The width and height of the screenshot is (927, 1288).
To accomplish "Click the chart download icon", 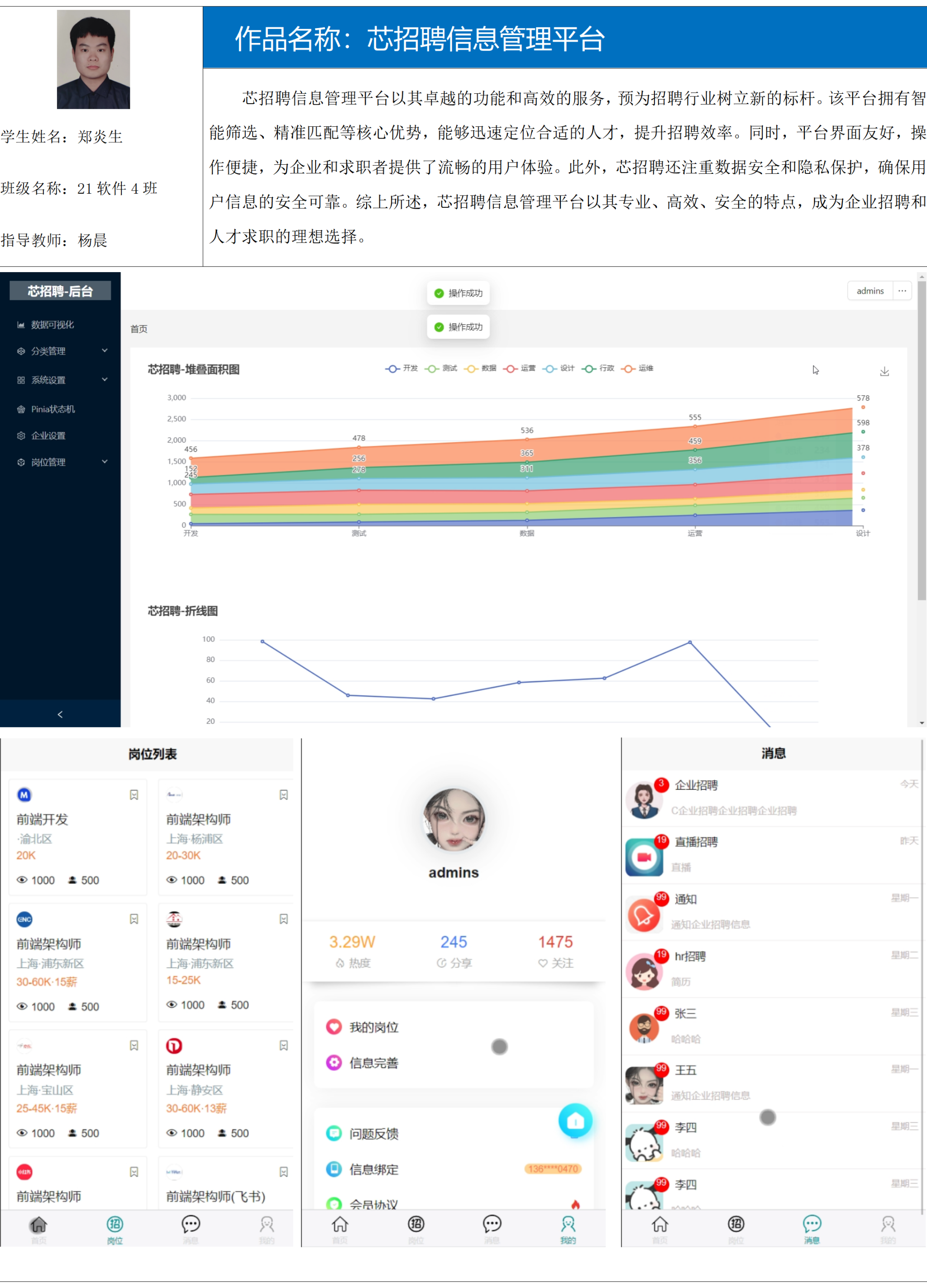I will [x=884, y=371].
